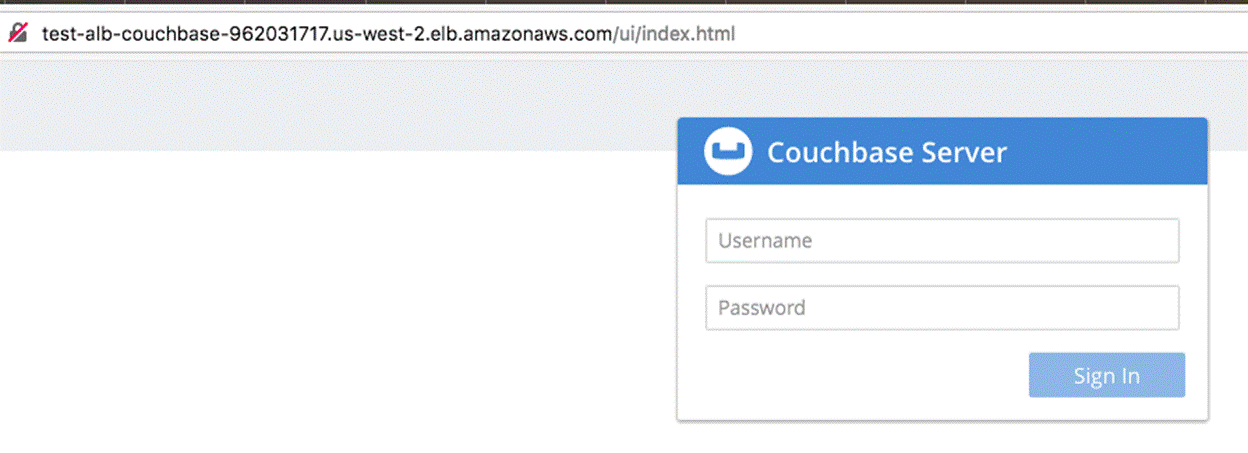Click the "/ui/index.html" path in the URL
Viewport: 1248px width, 453px height.
coord(674,33)
